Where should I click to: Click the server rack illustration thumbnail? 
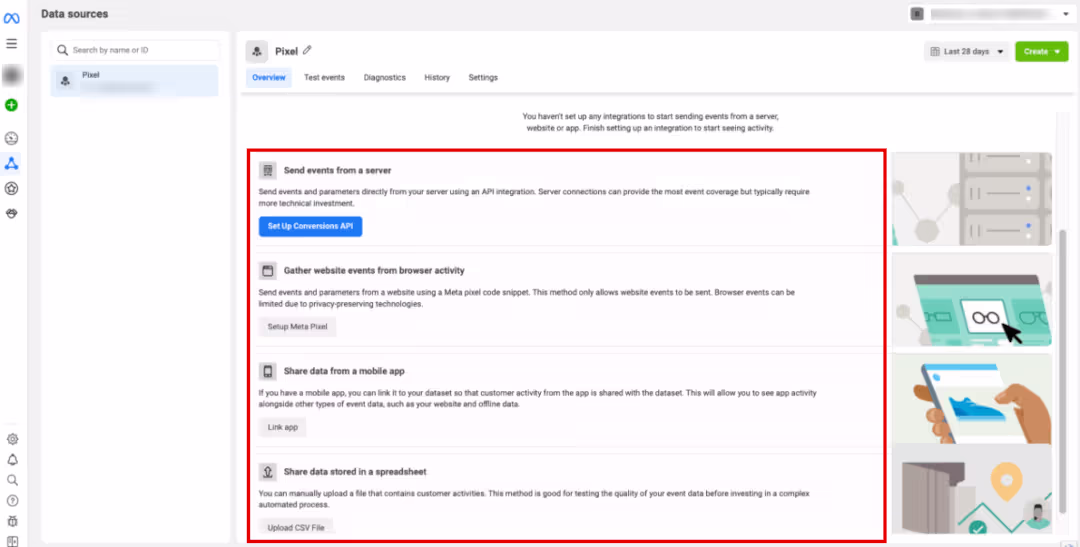point(972,199)
